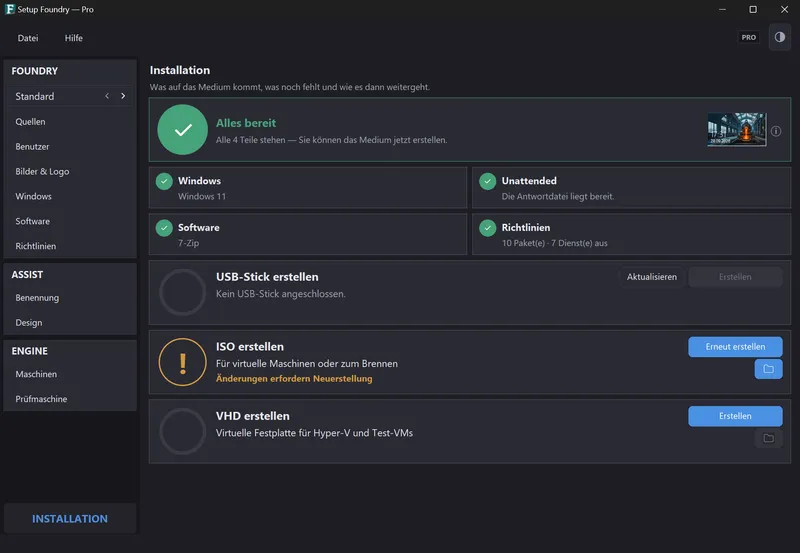Click Aktualisieren to refresh USB sticks
The image size is (800, 553).
(652, 277)
